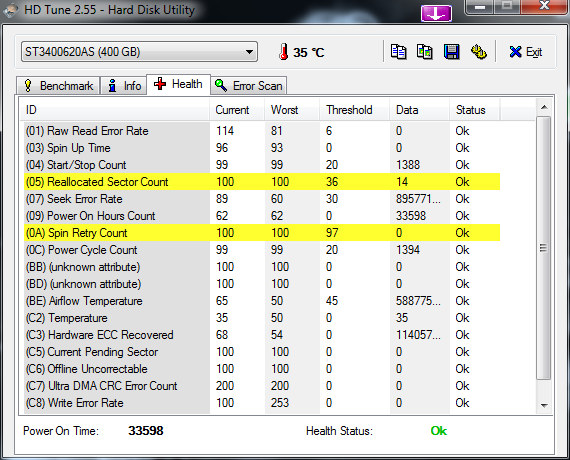
Task: Click the scrollbar up arrow
Action: click(x=544, y=107)
